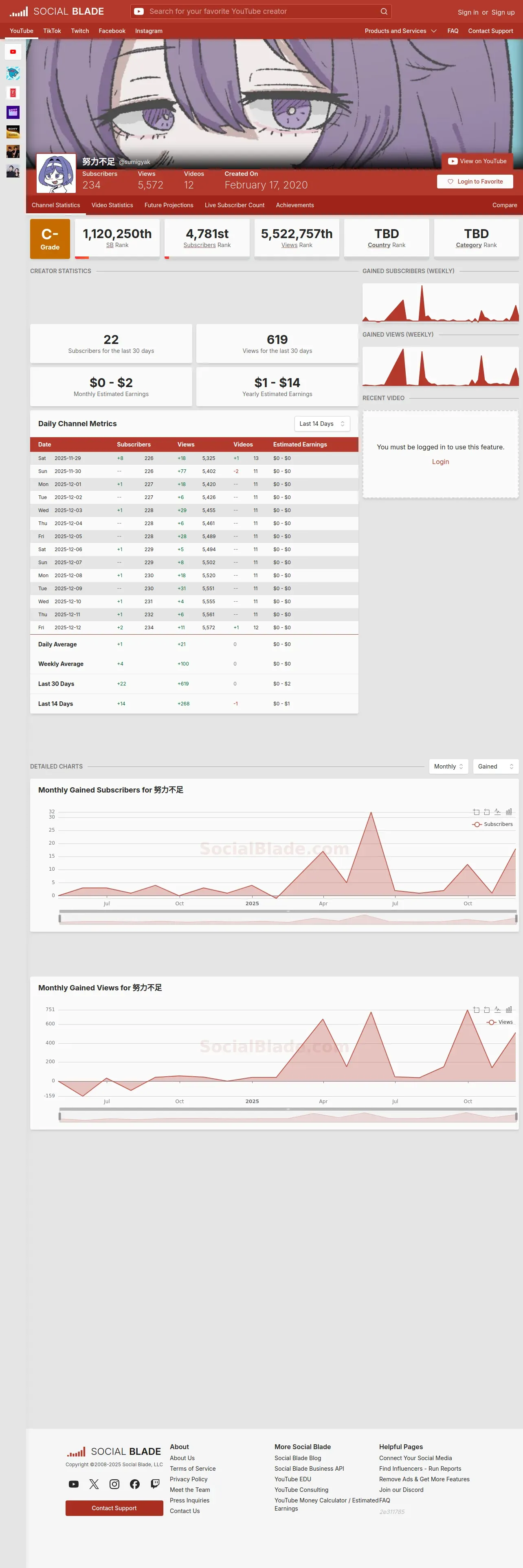Viewport: 523px width, 1568px height.
Task: Select the YouTube icon in the left sidebar
Action: tap(13, 52)
